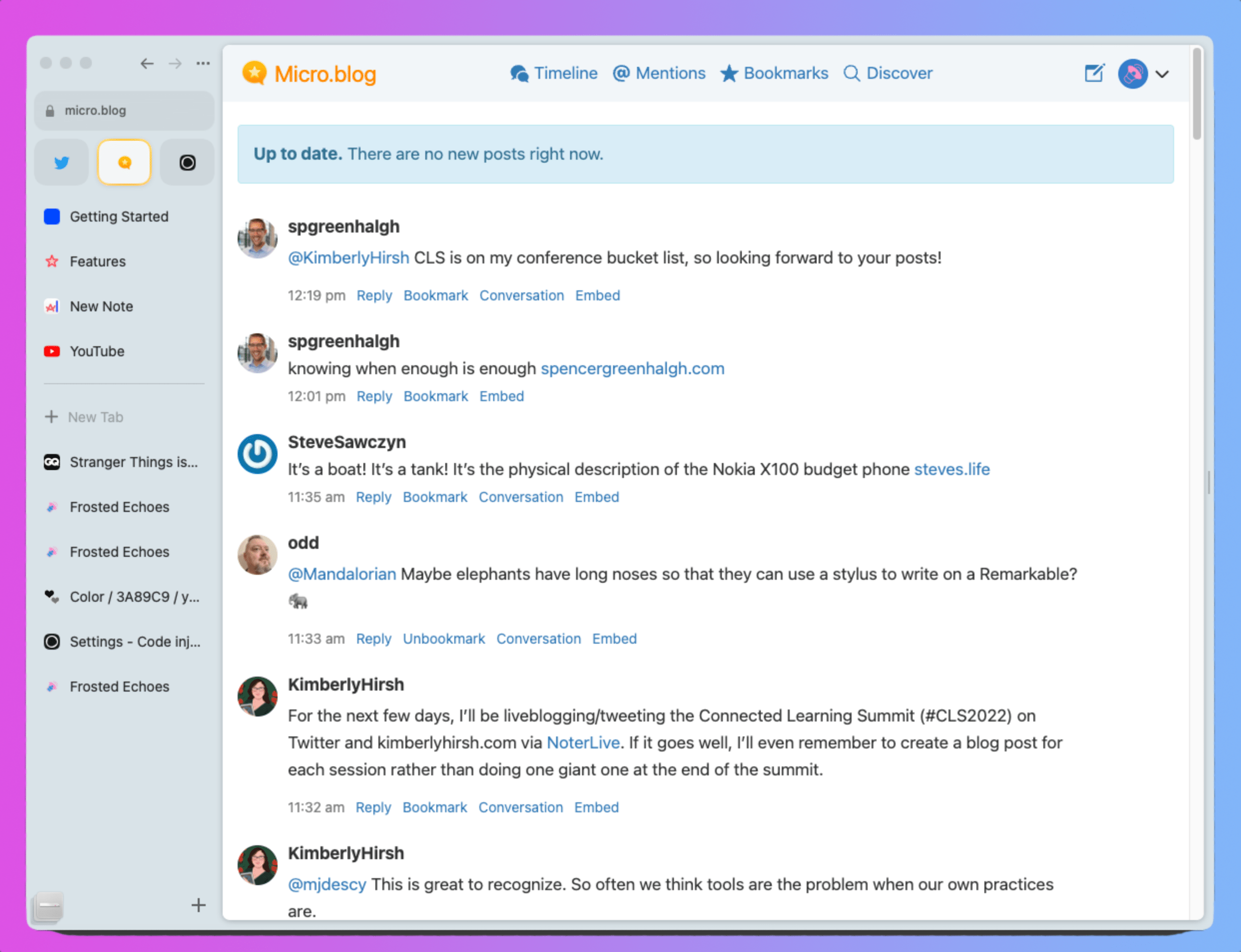Click the Bookmarks star icon
Viewport: 1241px width, 952px height.
tap(729, 73)
